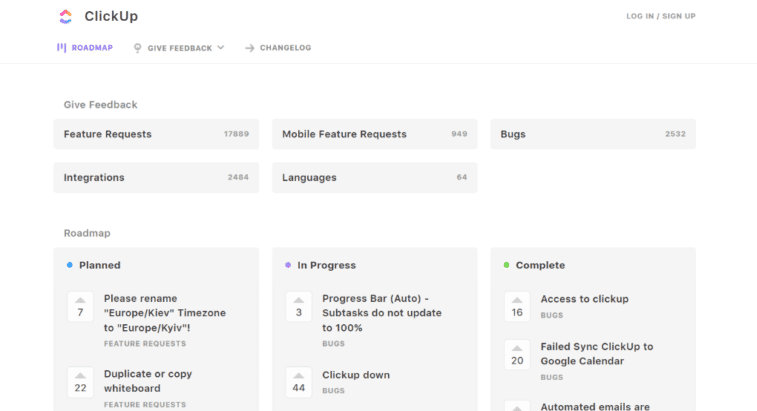This screenshot has height=411, width=757.
Task: Click FEATURE REQUESTS tag under whiteboard post
Action: (x=145, y=405)
